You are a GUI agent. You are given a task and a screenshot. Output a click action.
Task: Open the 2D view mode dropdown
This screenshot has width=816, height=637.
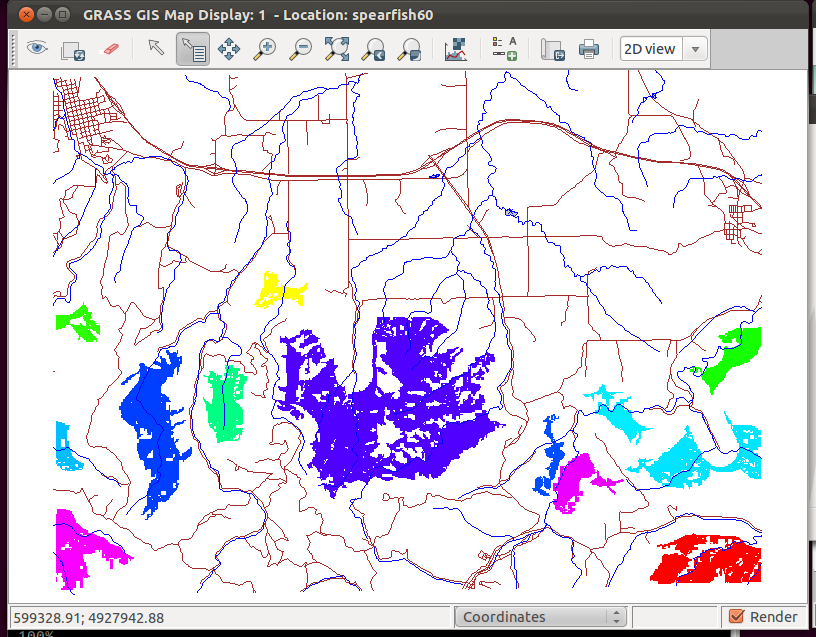[663, 49]
